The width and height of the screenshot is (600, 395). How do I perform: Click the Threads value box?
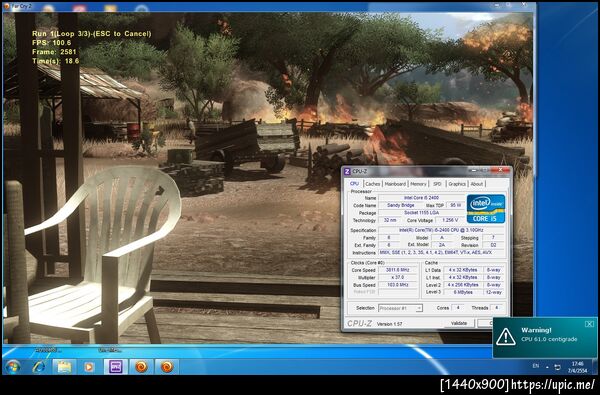496,308
